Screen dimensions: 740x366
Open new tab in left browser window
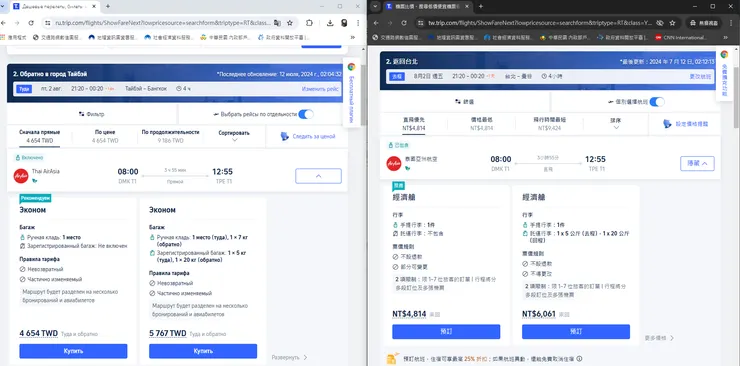click(108, 6)
